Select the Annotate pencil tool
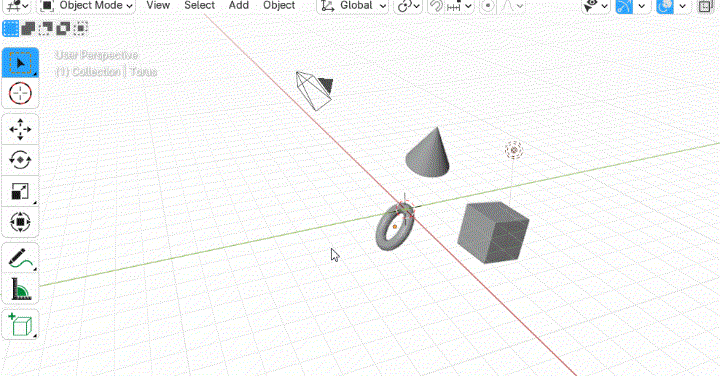 coord(20,258)
